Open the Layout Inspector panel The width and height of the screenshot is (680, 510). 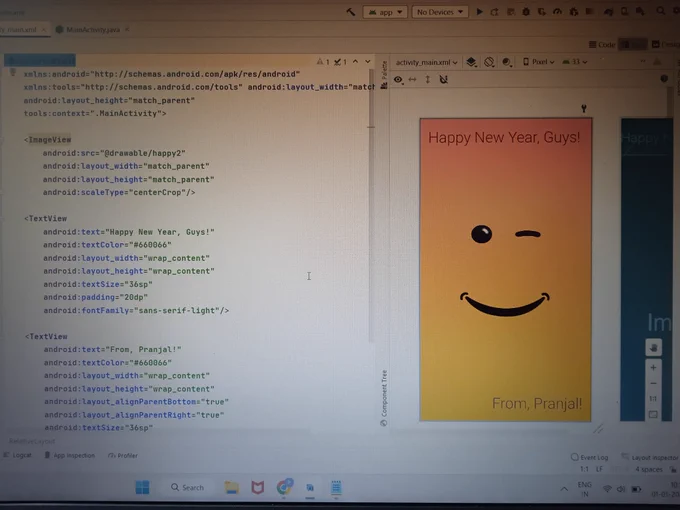(x=649, y=457)
